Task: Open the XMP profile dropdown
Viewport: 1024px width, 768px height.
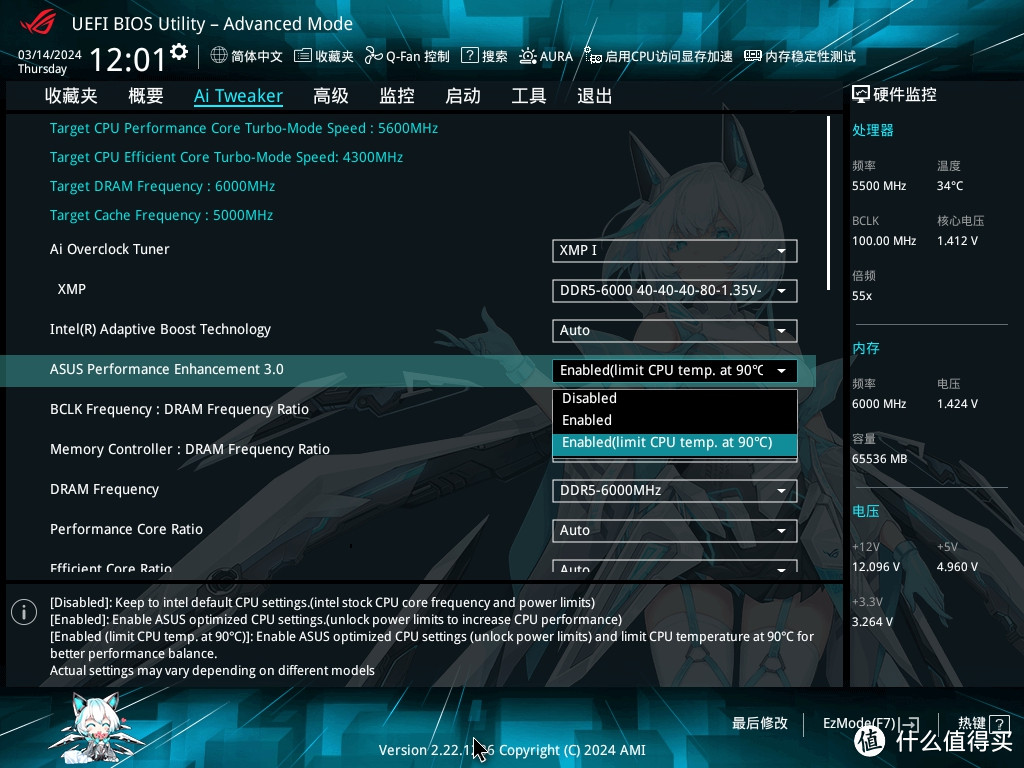Action: 675,291
